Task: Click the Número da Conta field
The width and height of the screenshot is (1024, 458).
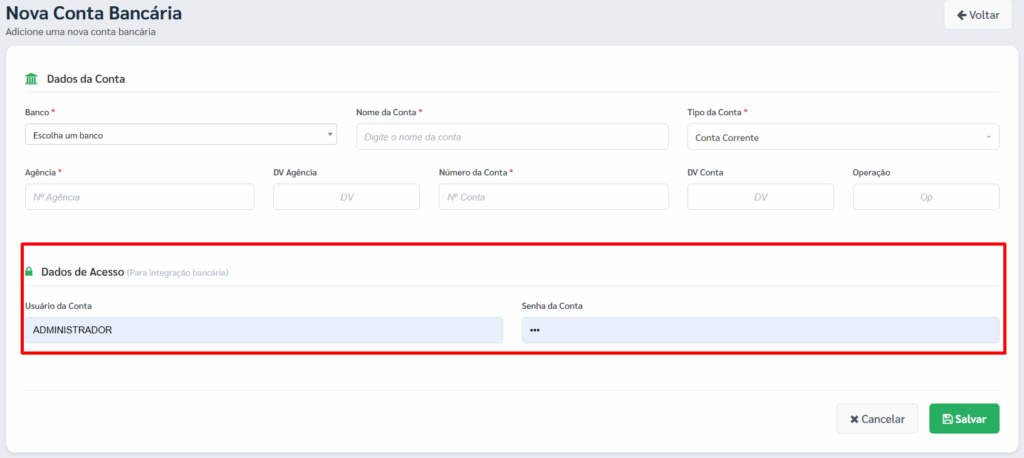Action: pos(553,197)
